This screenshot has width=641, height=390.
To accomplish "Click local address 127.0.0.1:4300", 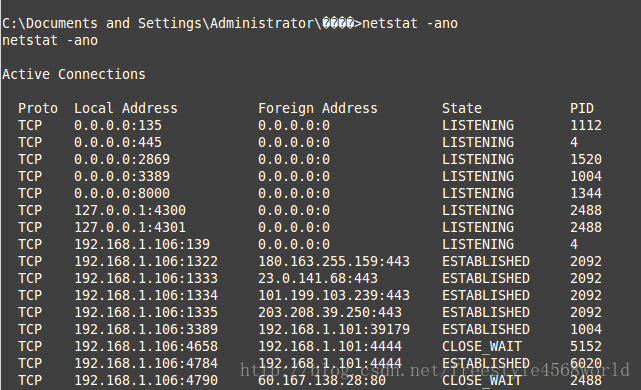I will tap(130, 210).
